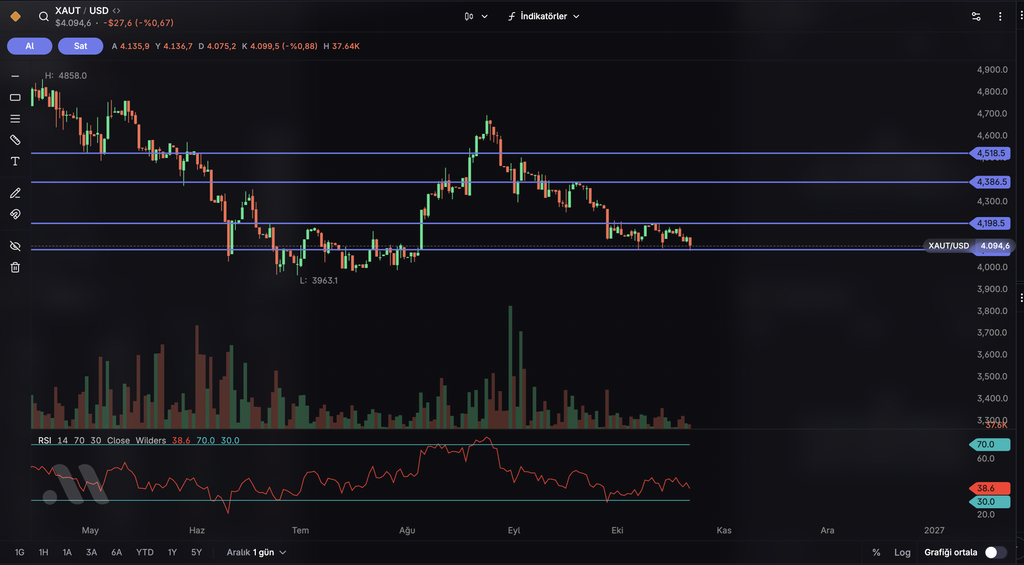Open the Aralık 1 gün interval dropdown
Viewport: 1024px width, 565px height.
[x=256, y=553]
